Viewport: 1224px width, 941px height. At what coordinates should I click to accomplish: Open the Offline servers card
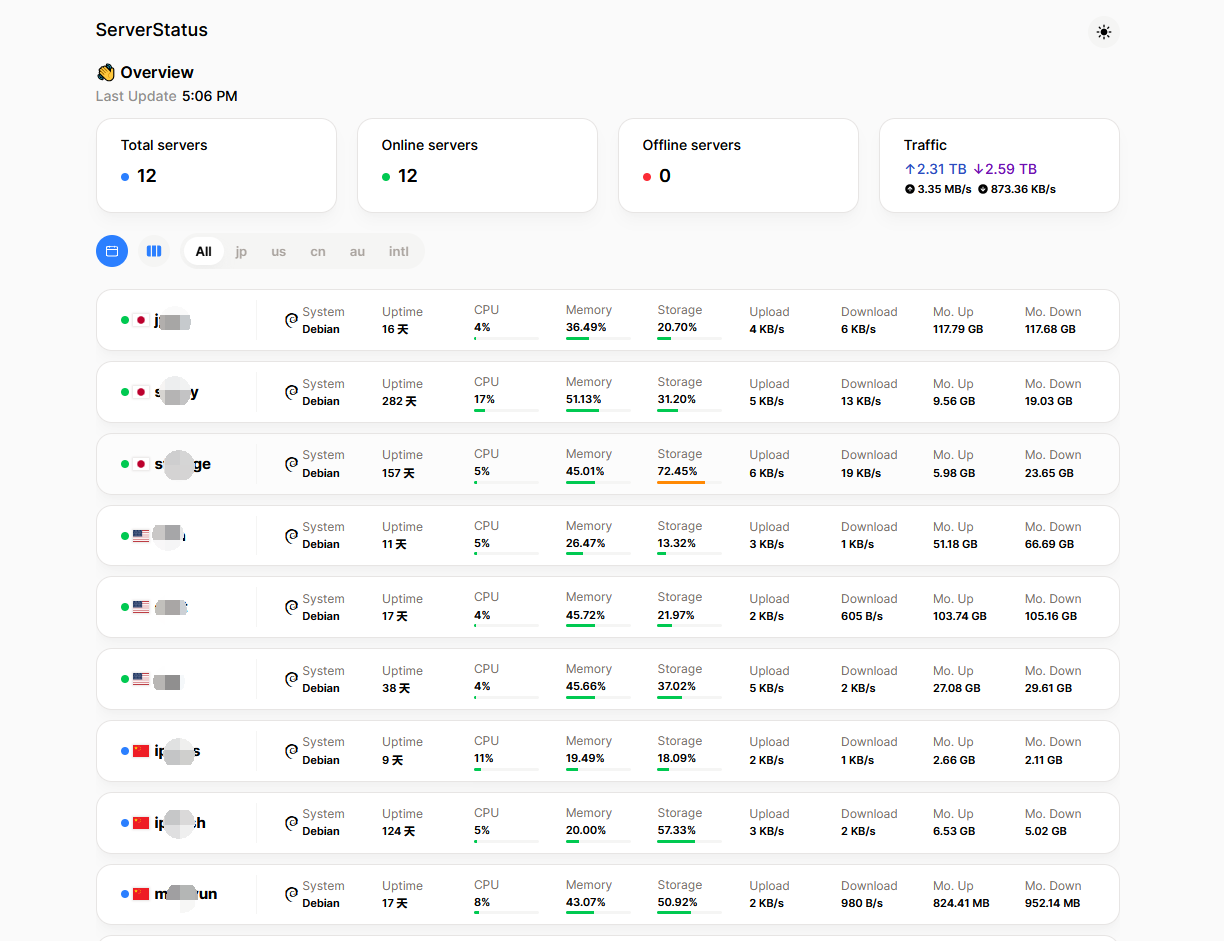pos(738,165)
